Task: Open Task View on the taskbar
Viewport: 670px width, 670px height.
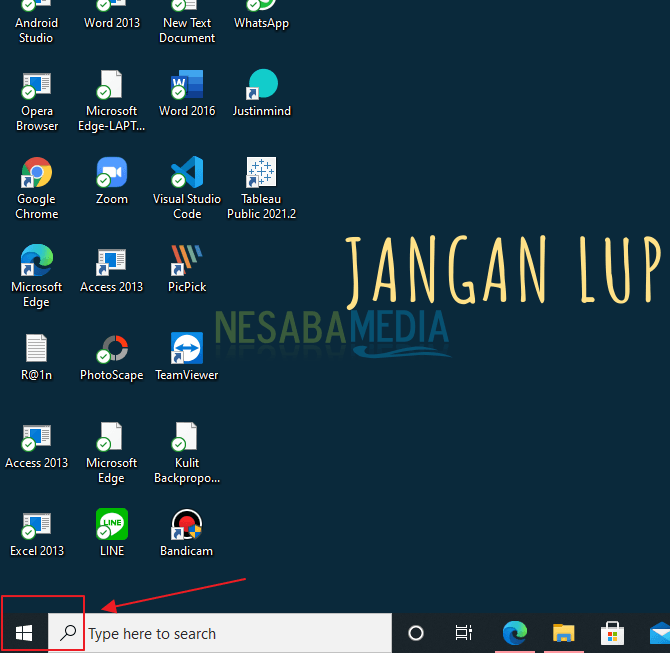Action: (x=464, y=633)
